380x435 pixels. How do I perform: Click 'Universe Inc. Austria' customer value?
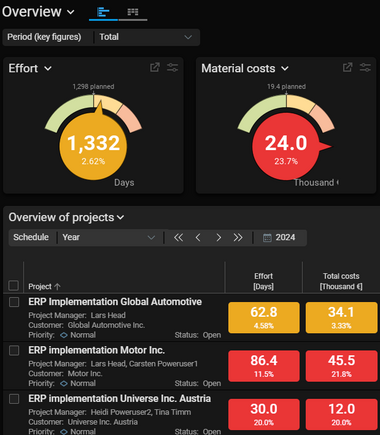point(103,422)
